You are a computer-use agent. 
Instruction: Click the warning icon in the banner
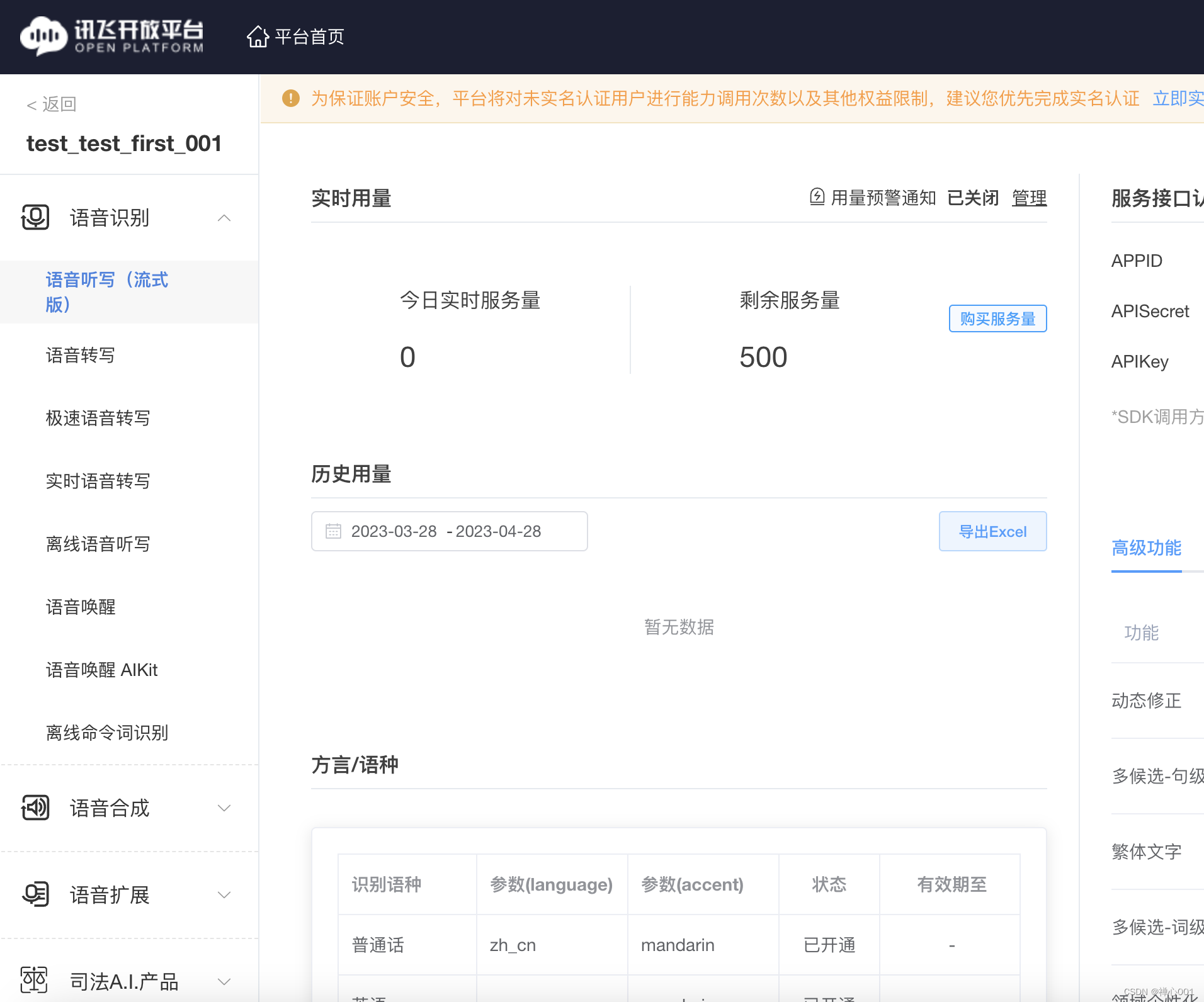tap(290, 98)
